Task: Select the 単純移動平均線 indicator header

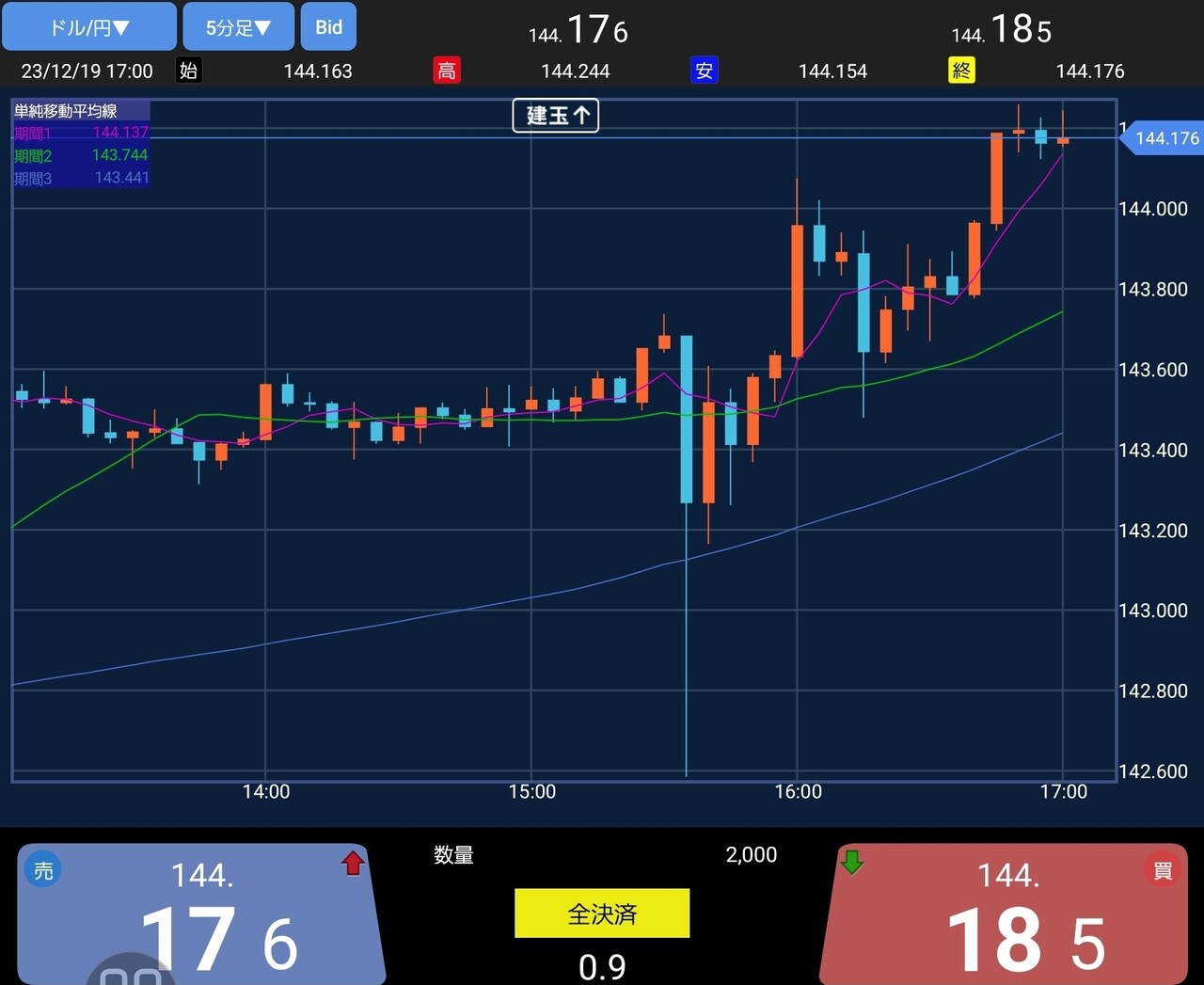Action: pos(66,111)
